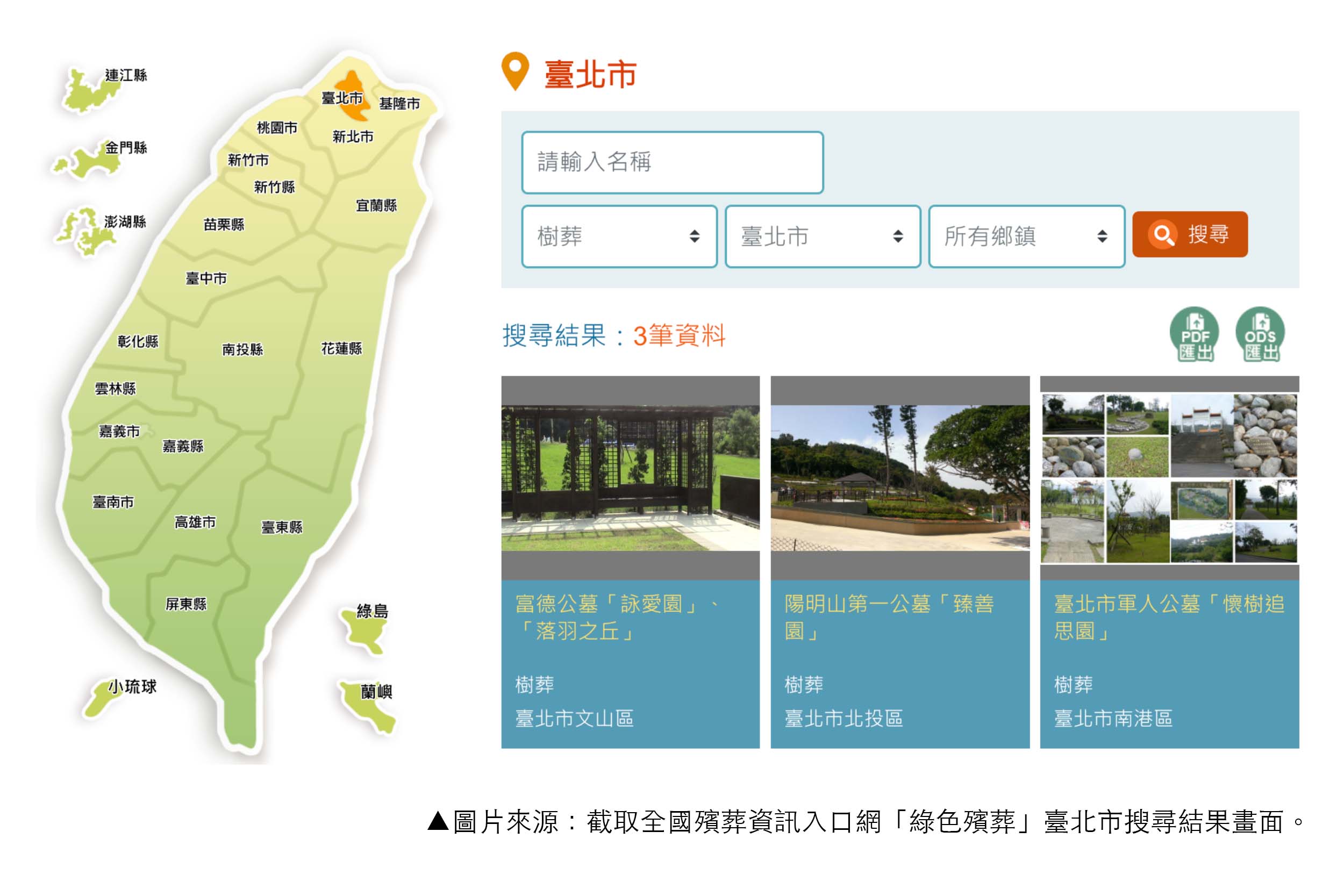
Task: Click the 臺北市 page title heading
Action: (590, 74)
